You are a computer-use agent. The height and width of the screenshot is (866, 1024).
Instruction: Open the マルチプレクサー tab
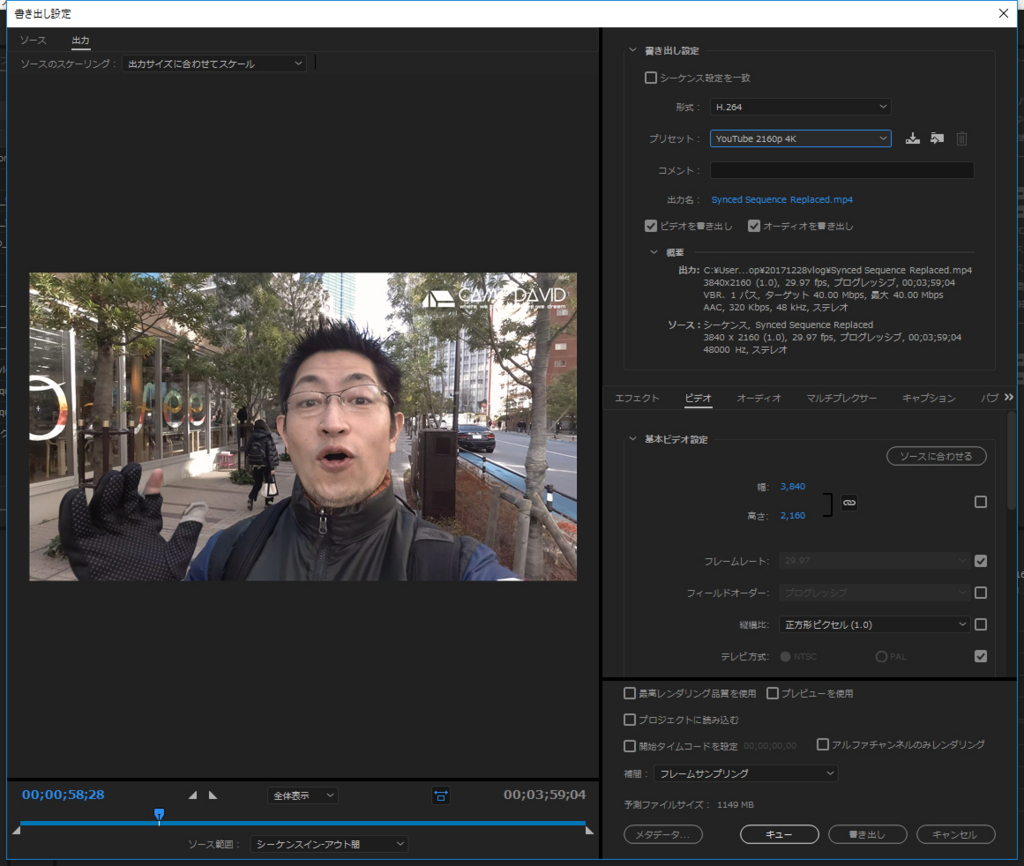[x=841, y=398]
